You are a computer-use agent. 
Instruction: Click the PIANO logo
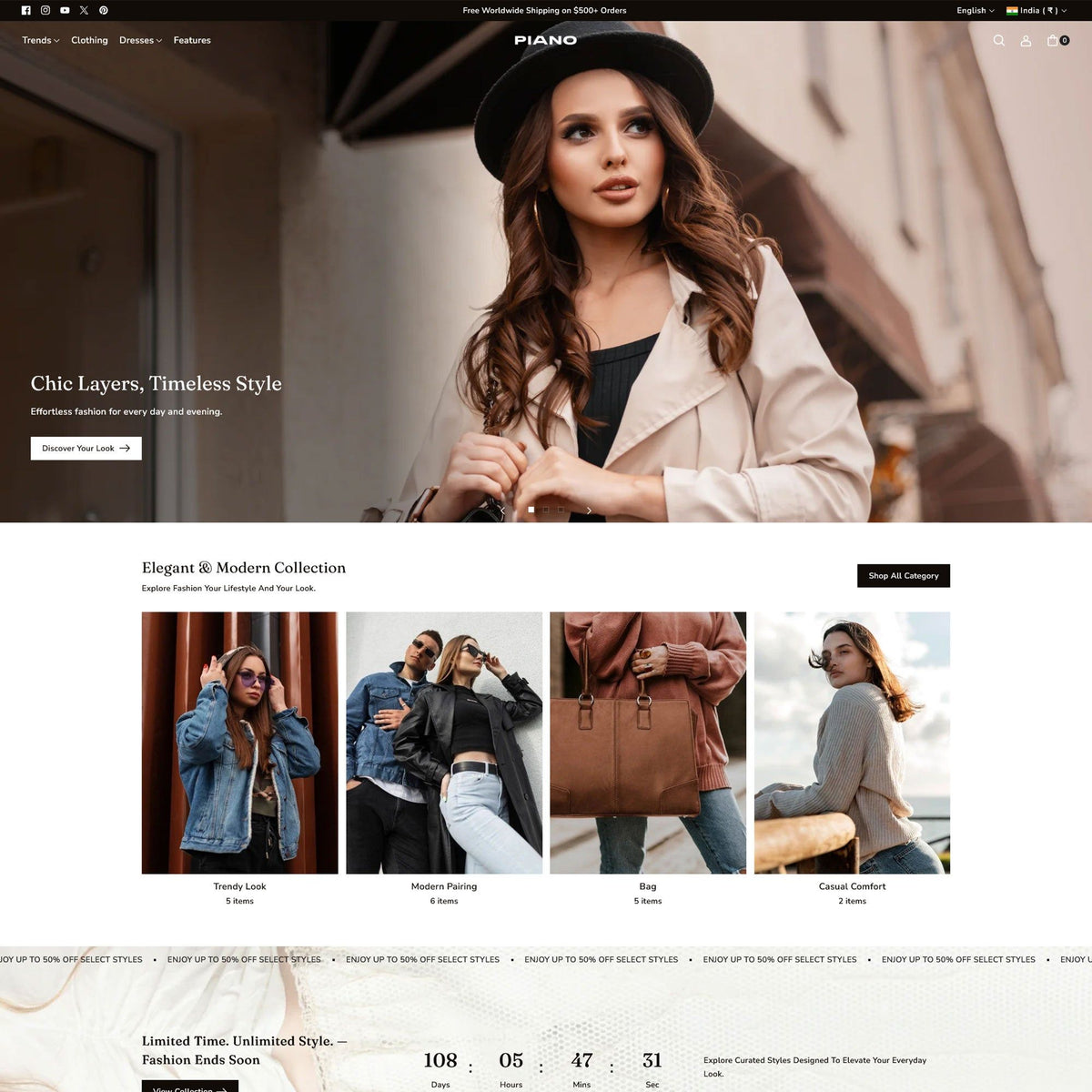546,40
